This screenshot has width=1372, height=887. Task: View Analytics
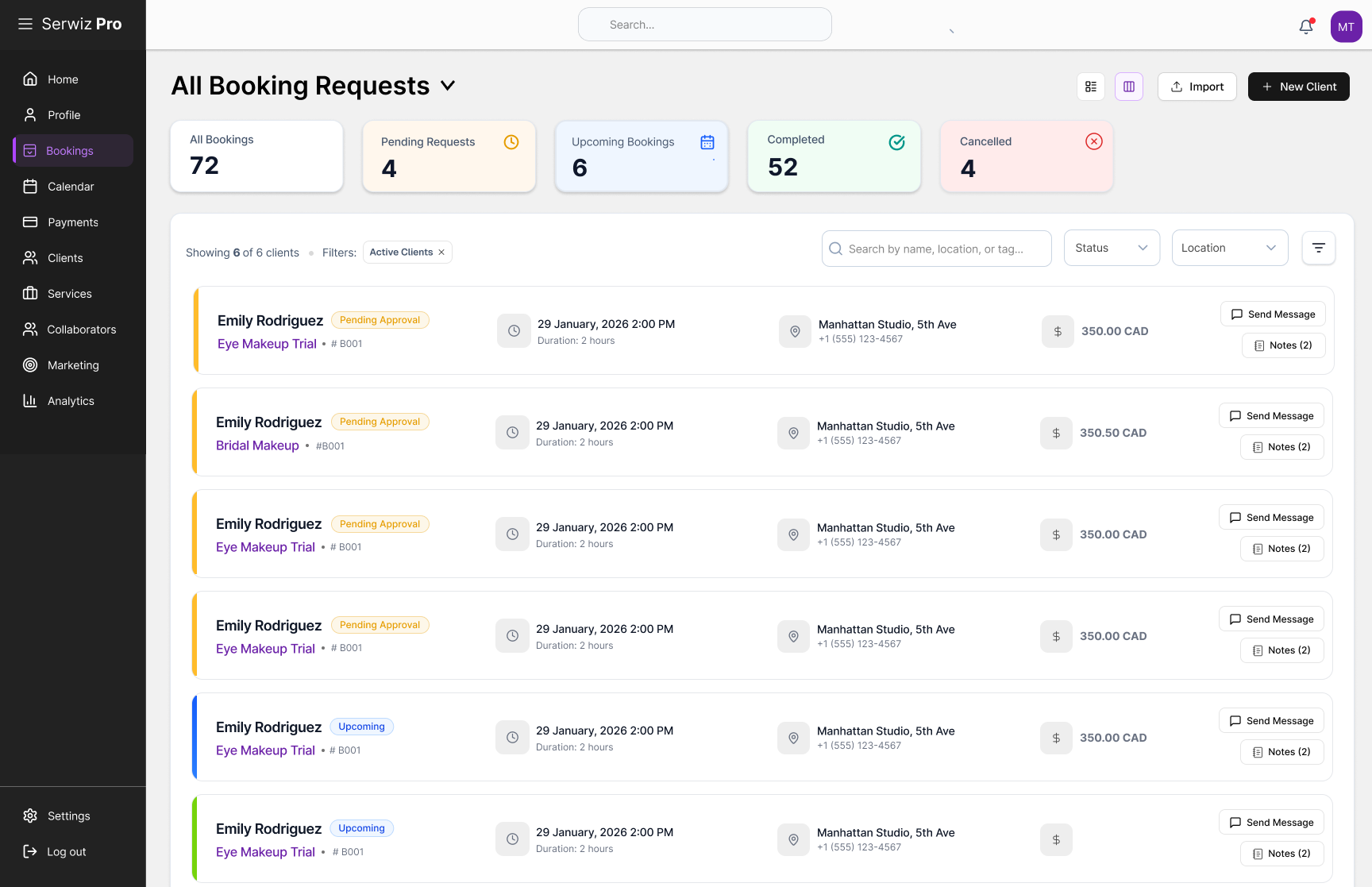[73, 401]
